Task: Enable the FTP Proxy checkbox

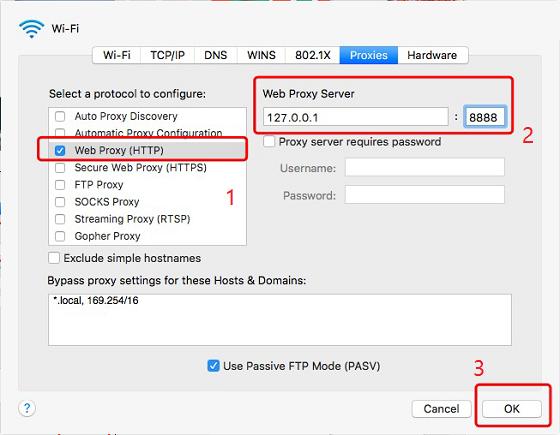Action: [x=60, y=185]
